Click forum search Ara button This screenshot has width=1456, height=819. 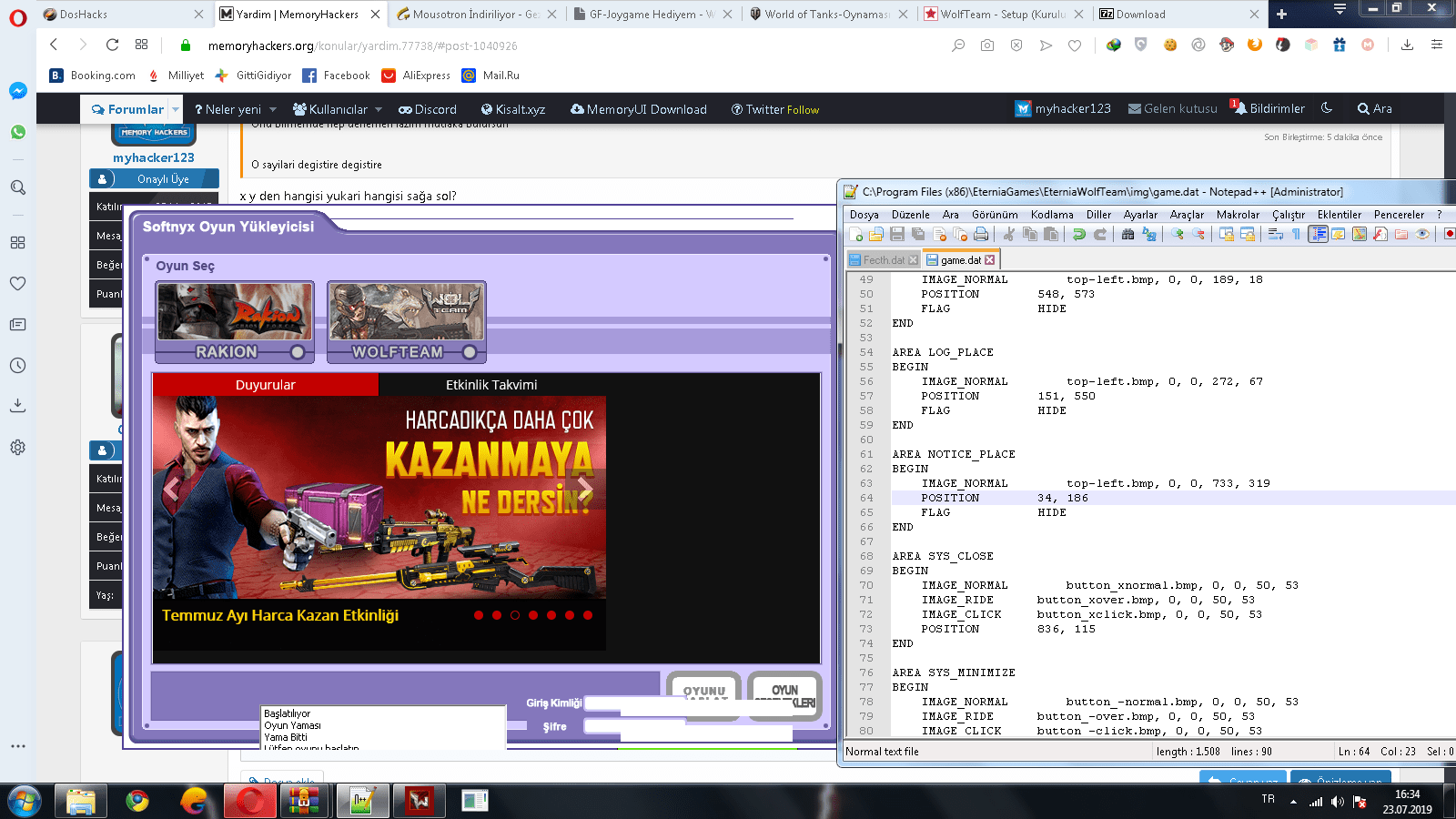[1374, 108]
